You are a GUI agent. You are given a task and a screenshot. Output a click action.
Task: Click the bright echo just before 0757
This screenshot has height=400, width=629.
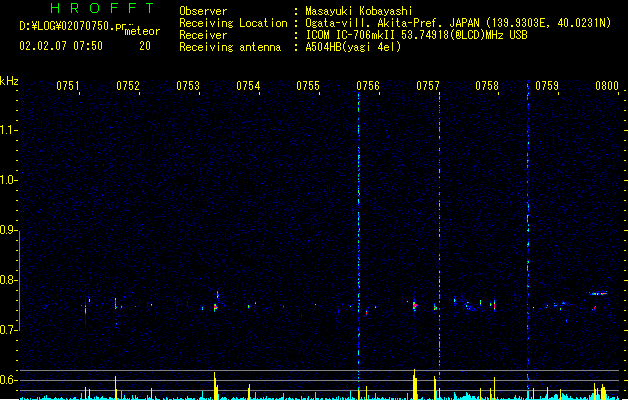[415, 306]
